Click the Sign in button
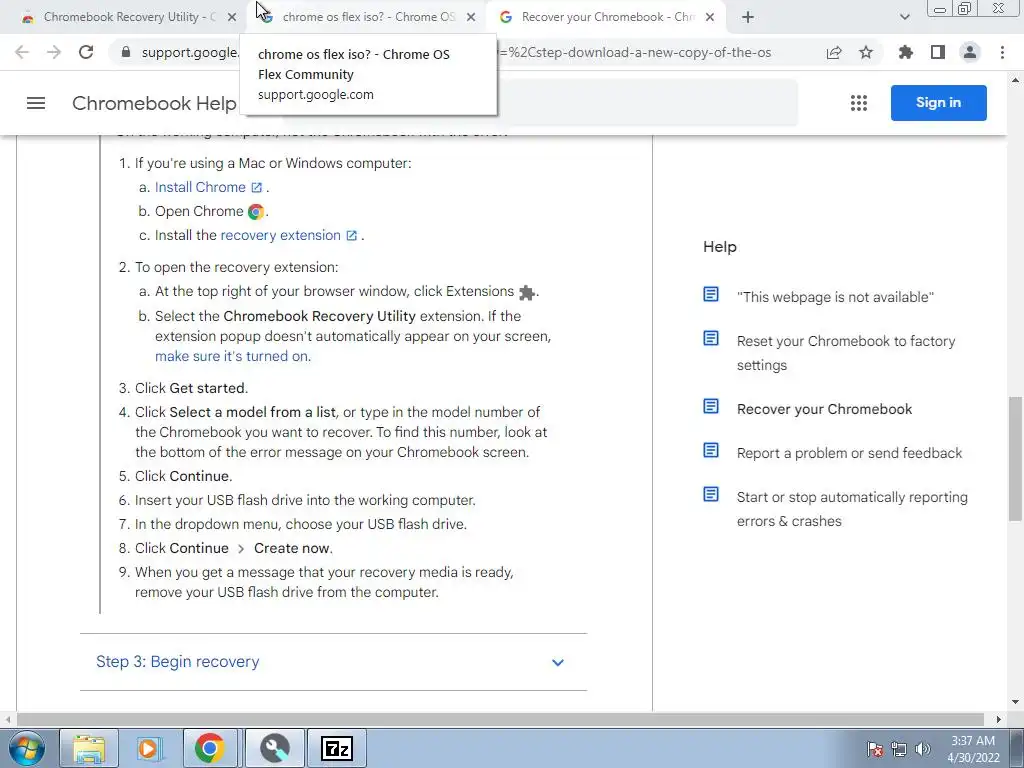 click(x=938, y=103)
